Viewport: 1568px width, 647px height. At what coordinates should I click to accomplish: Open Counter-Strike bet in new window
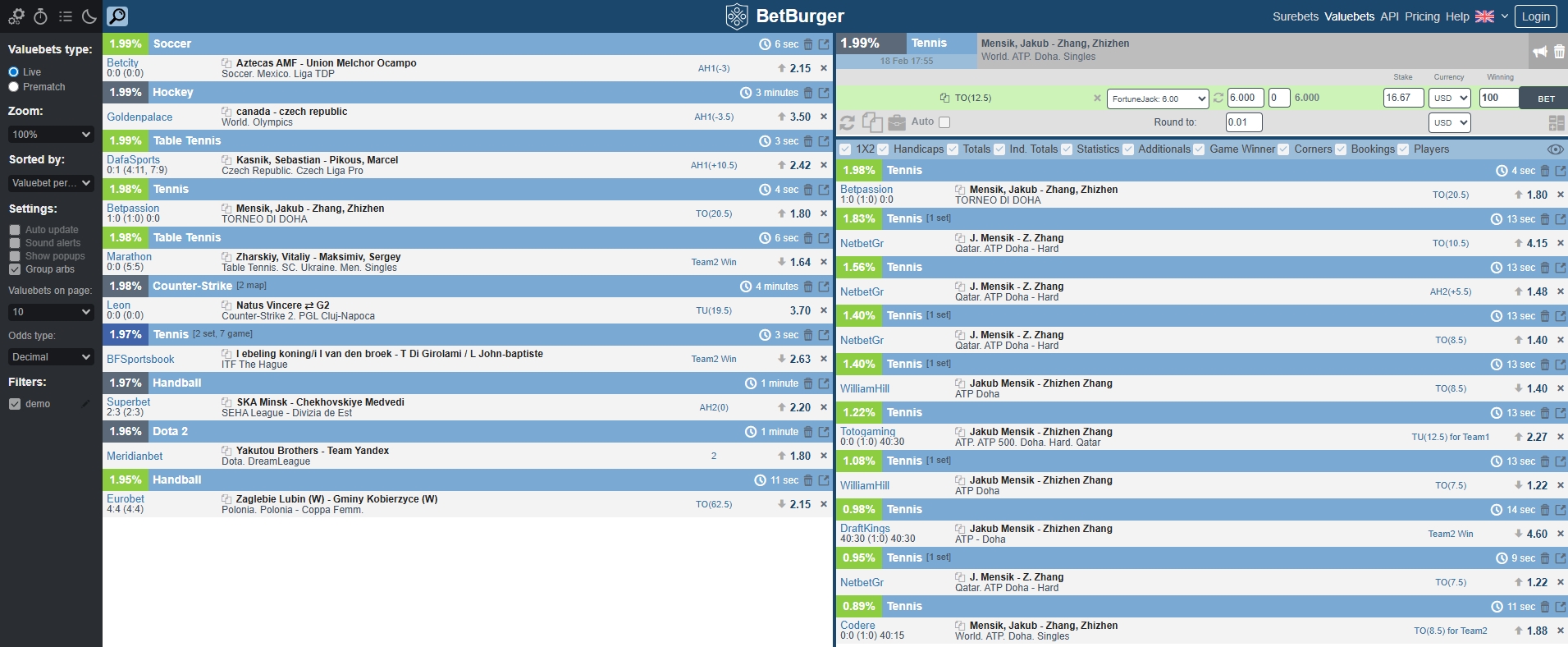[x=824, y=287]
